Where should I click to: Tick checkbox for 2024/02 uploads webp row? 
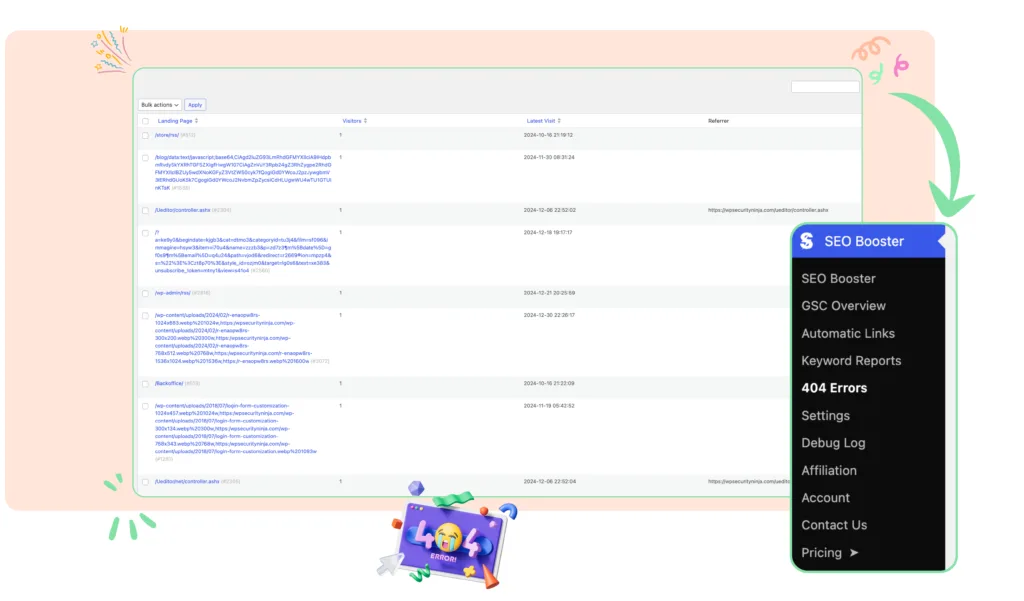point(146,316)
